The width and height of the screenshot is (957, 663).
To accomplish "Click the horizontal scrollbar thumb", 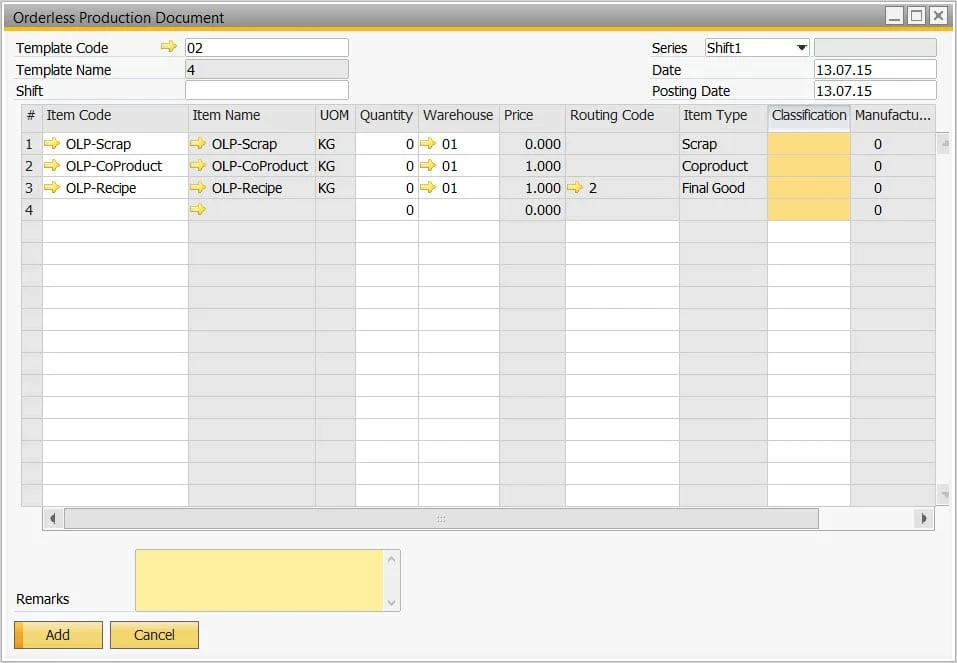I will tap(441, 518).
